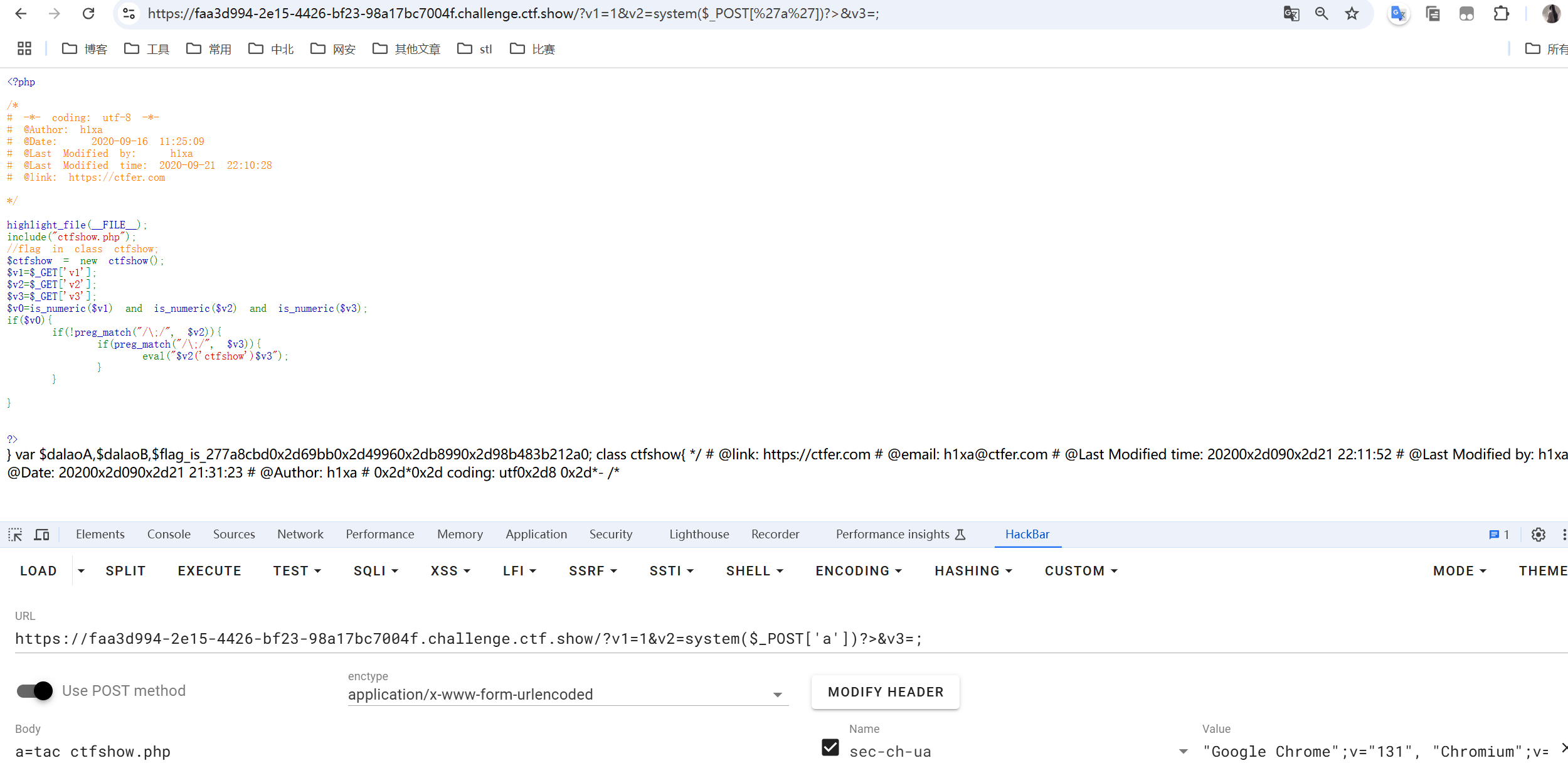The width and height of the screenshot is (1568, 763).
Task: Open the SSTI dropdown menu
Action: coord(671,571)
